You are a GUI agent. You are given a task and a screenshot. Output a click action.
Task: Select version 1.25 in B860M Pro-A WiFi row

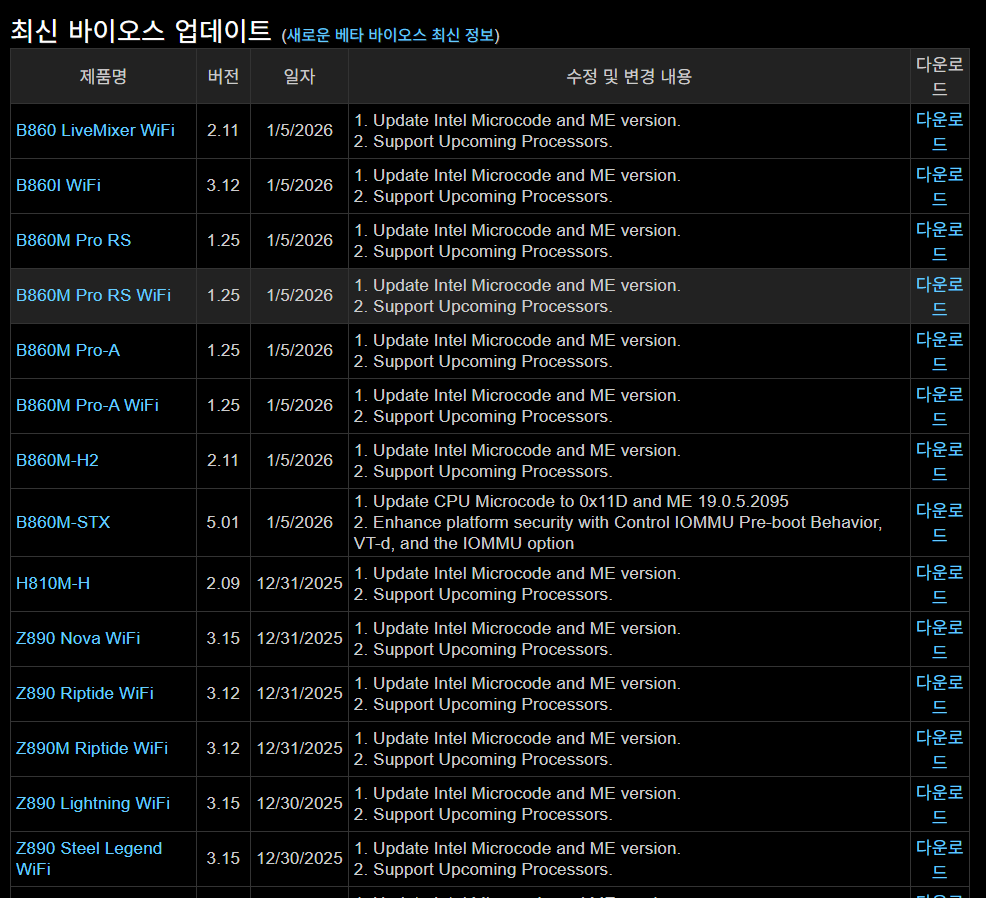point(223,406)
